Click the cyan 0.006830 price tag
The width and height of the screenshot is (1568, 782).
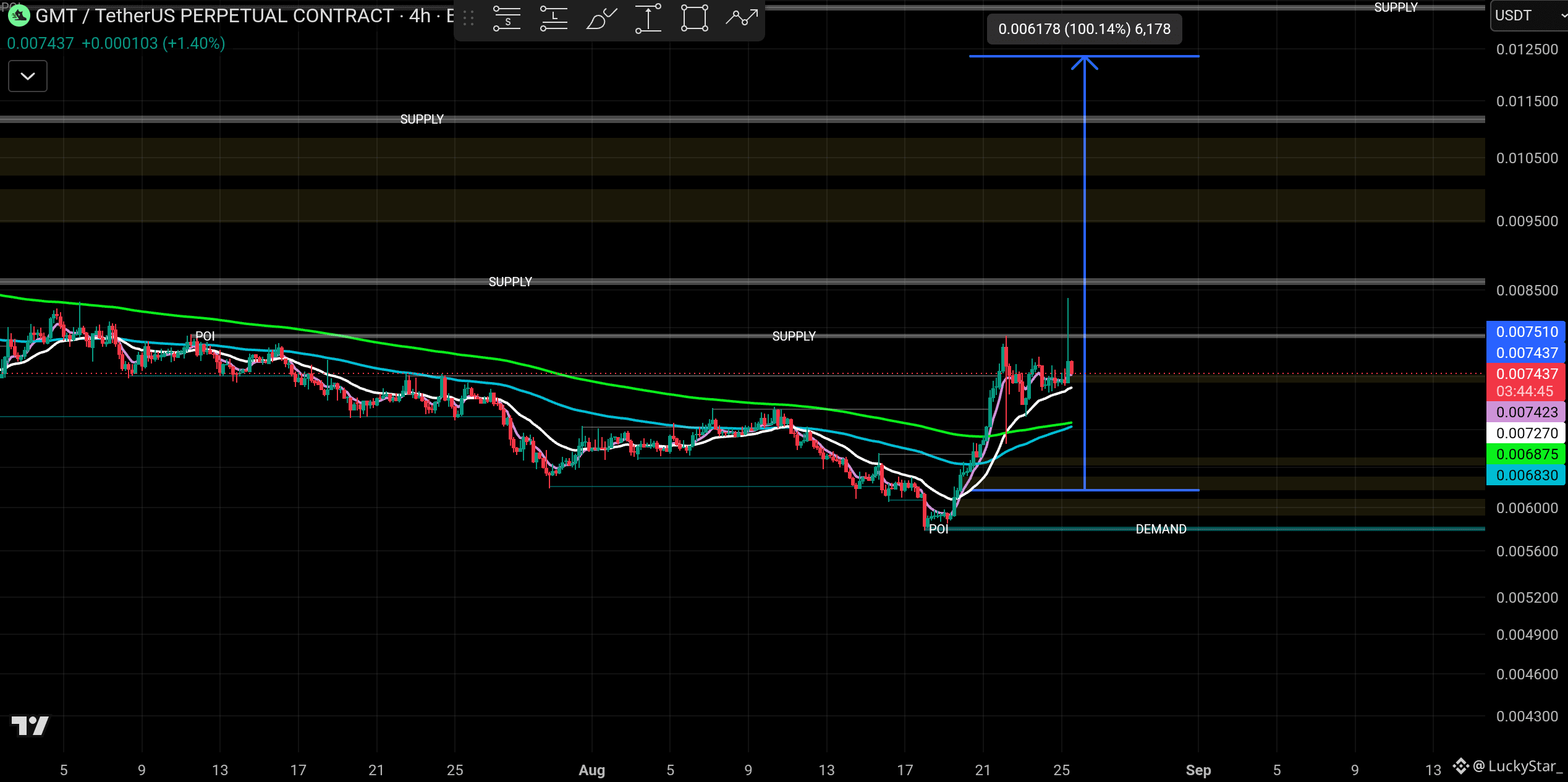click(1527, 475)
